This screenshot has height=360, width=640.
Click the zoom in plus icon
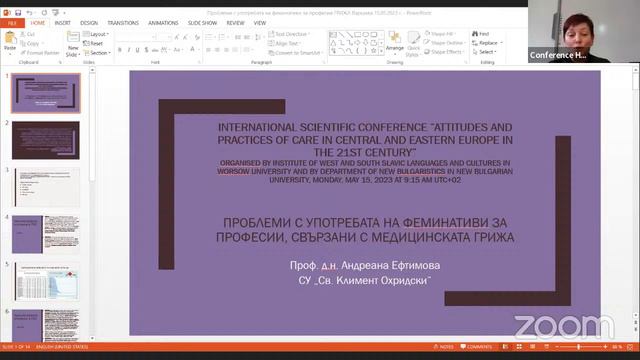(x=605, y=347)
